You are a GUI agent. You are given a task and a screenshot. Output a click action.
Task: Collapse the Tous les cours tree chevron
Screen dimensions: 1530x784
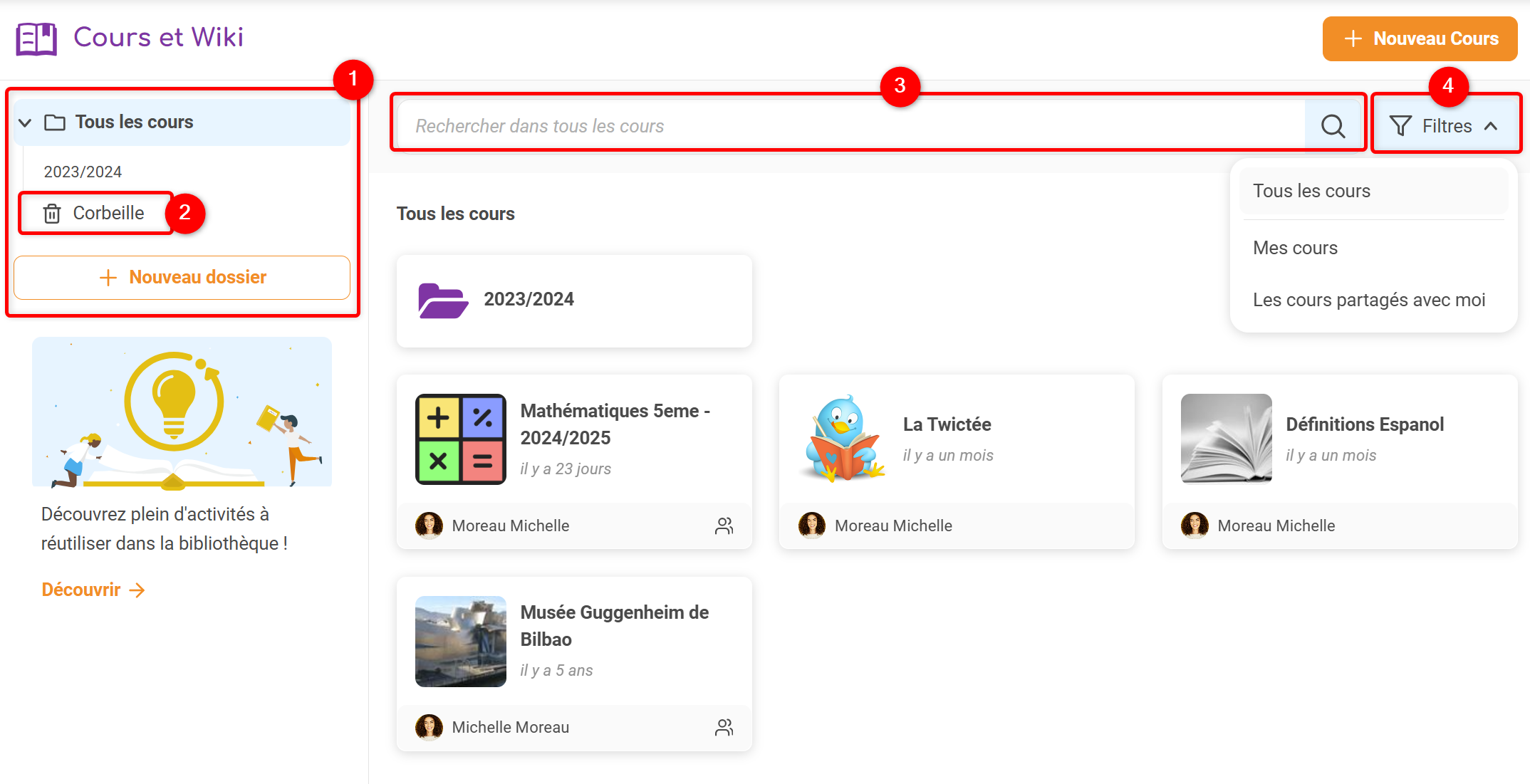click(26, 122)
